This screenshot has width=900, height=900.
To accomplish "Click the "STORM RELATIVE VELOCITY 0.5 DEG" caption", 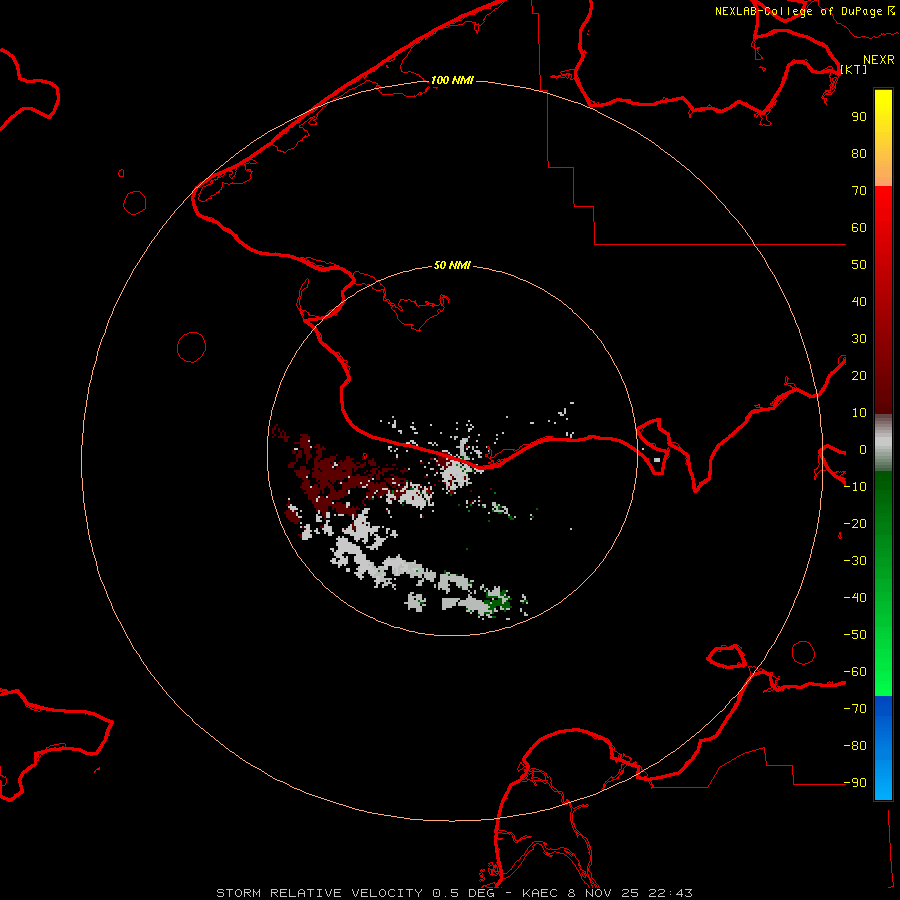I will coord(355,893).
